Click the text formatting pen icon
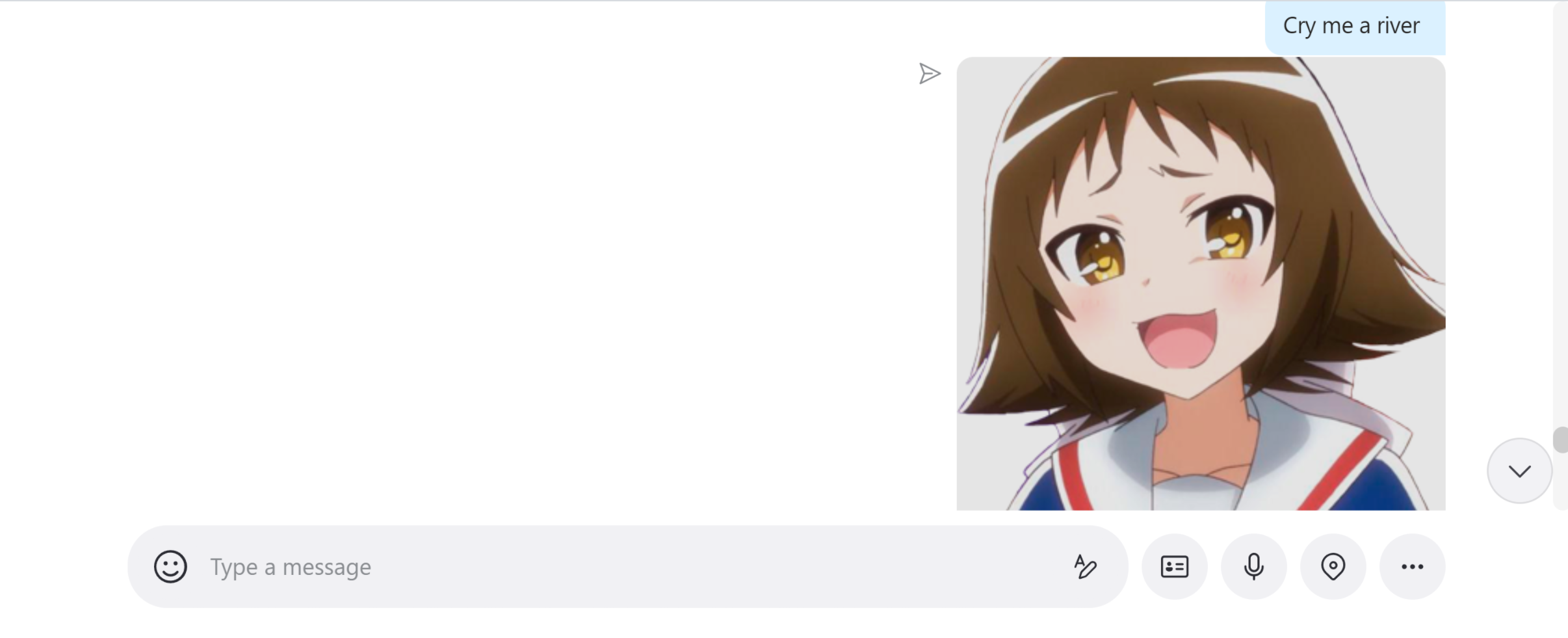The width and height of the screenshot is (1568, 638). (x=1085, y=566)
